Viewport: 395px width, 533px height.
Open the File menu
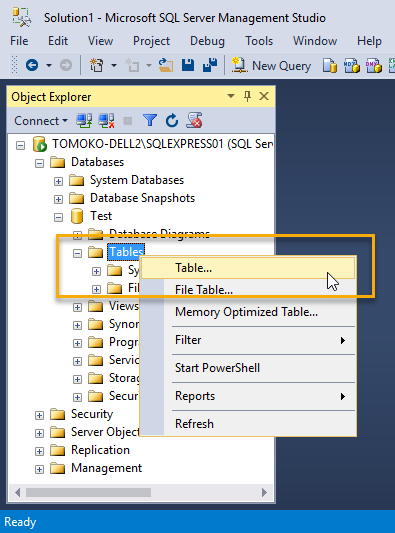click(19, 41)
